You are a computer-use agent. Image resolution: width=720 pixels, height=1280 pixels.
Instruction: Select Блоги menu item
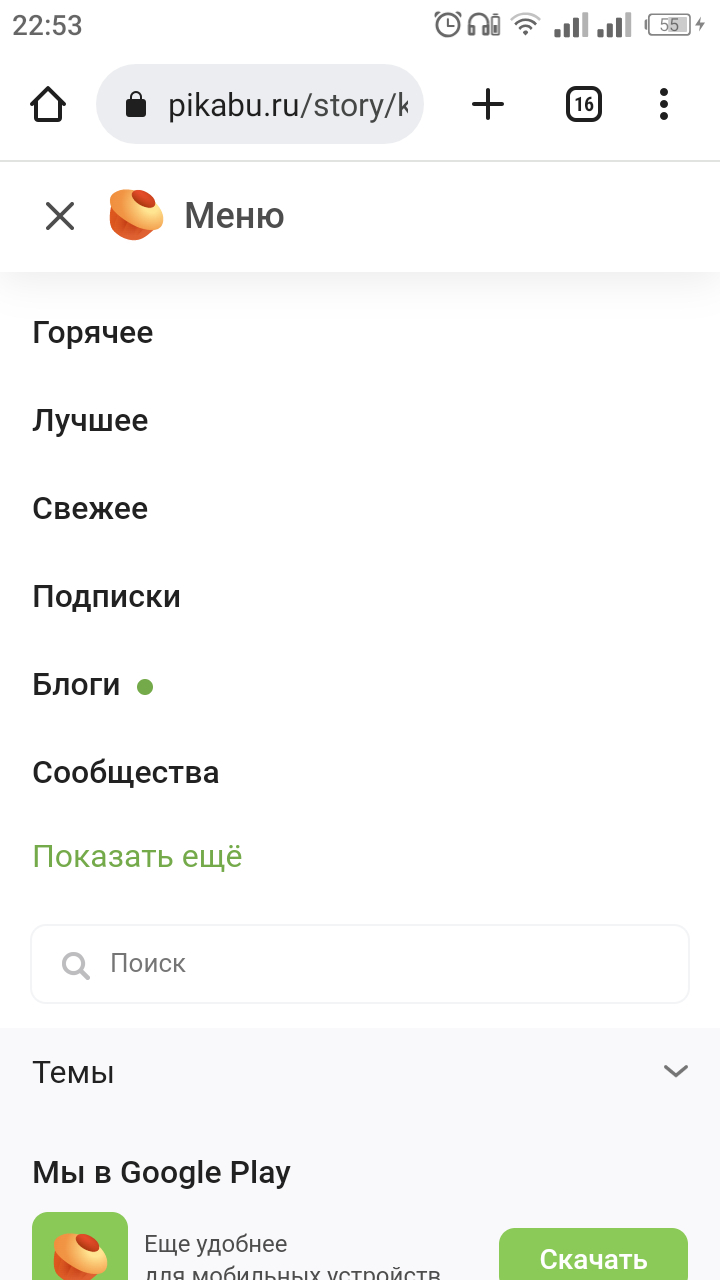pyautogui.click(x=77, y=685)
